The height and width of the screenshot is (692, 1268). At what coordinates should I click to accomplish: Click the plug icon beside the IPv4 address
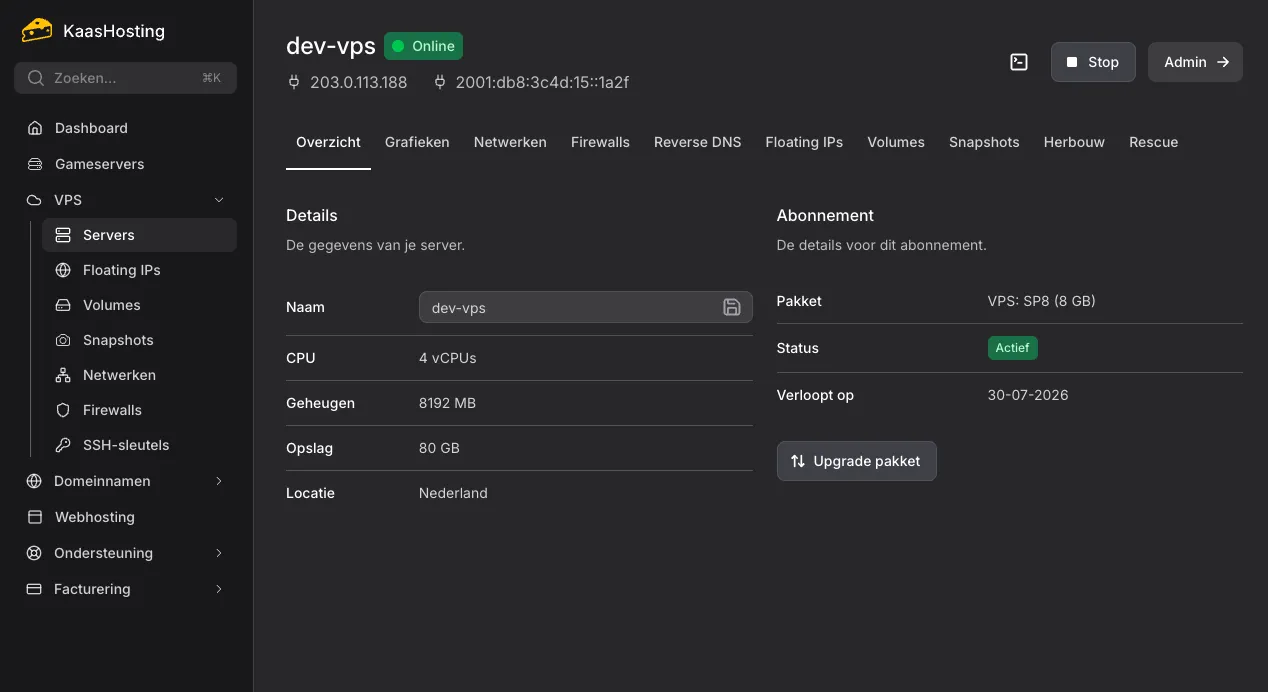click(294, 82)
